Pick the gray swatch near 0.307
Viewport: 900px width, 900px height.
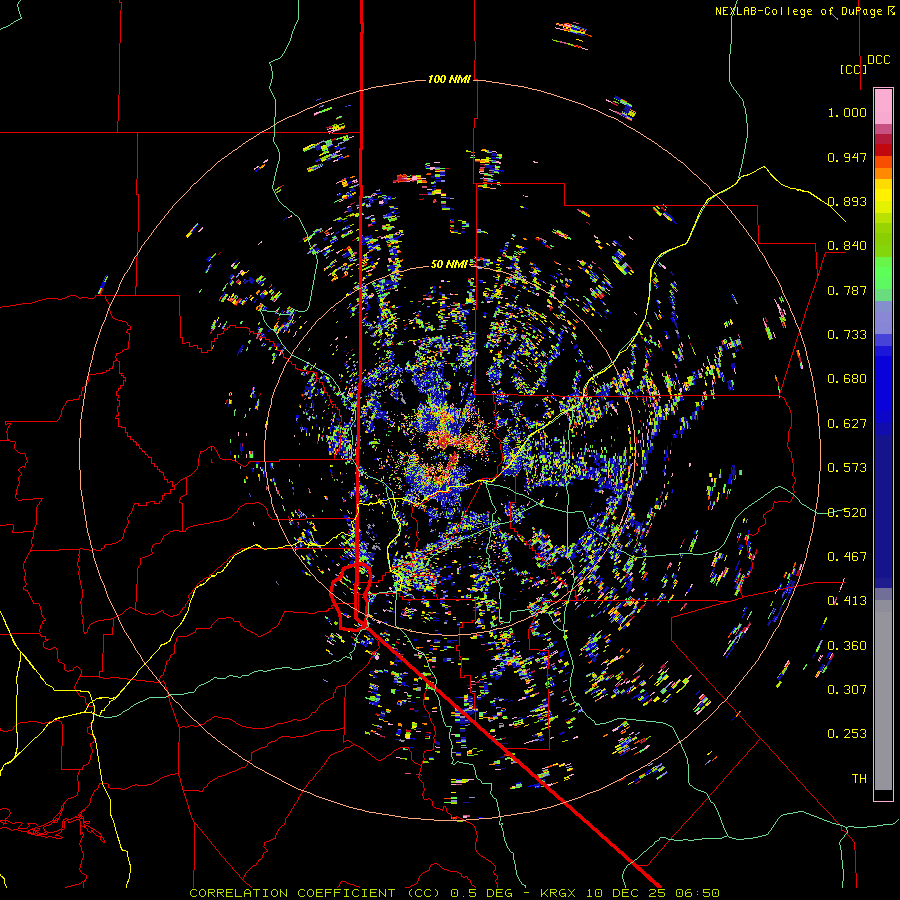pyautogui.click(x=883, y=700)
